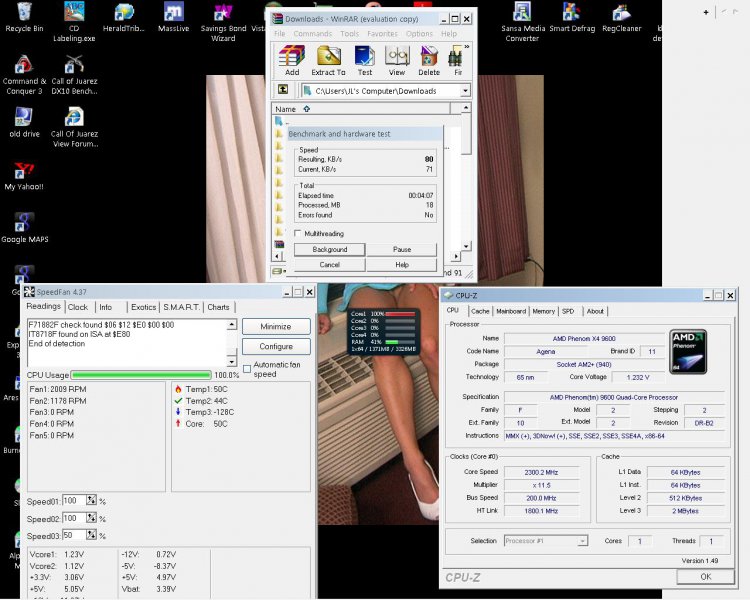750x600 pixels.
Task: Switch to the S.M.A.R.T. tab in SpeedFan
Action: [x=181, y=307]
